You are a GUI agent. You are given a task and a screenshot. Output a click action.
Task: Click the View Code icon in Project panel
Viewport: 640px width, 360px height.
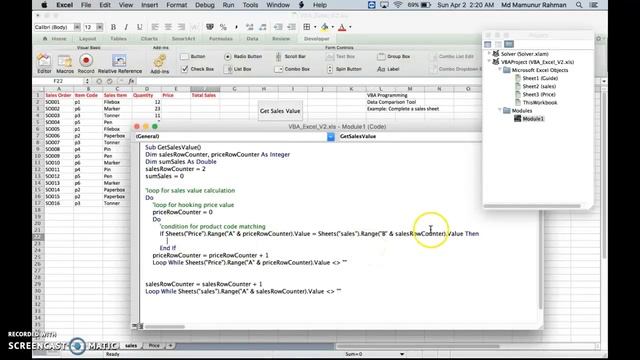[x=488, y=44]
